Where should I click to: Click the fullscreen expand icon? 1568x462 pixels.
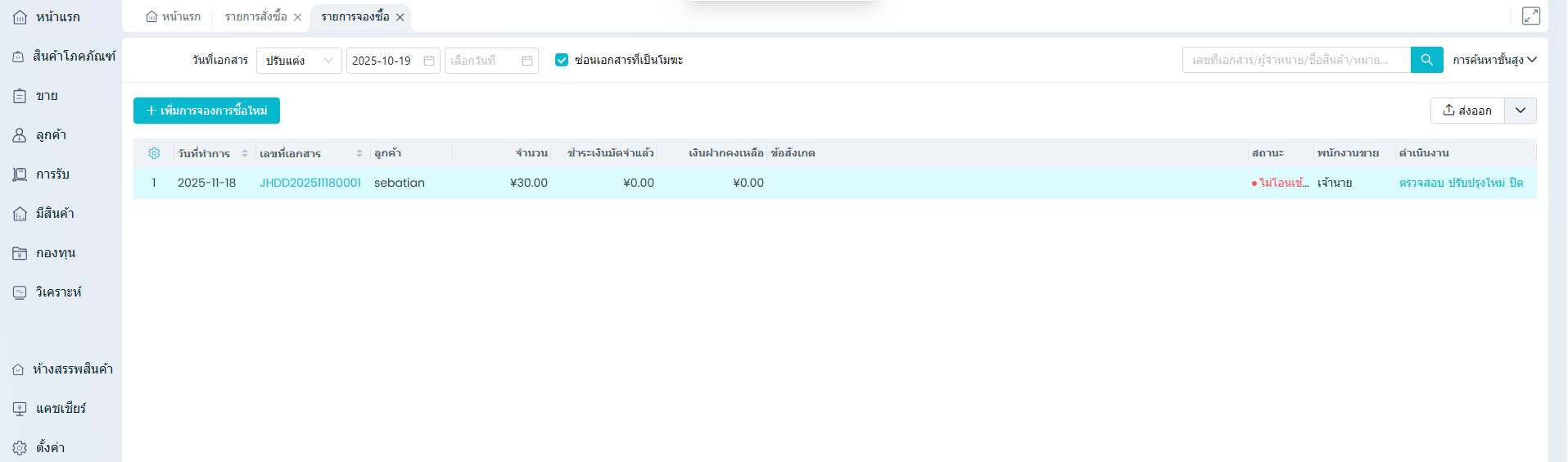click(1530, 16)
